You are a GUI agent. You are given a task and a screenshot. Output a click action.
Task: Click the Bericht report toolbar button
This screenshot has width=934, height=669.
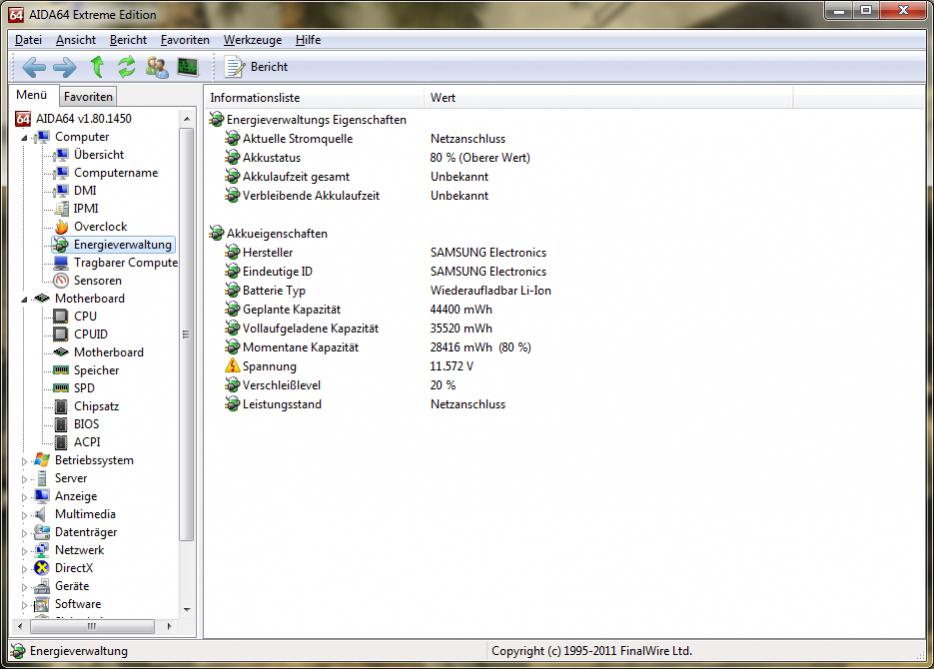(256, 67)
